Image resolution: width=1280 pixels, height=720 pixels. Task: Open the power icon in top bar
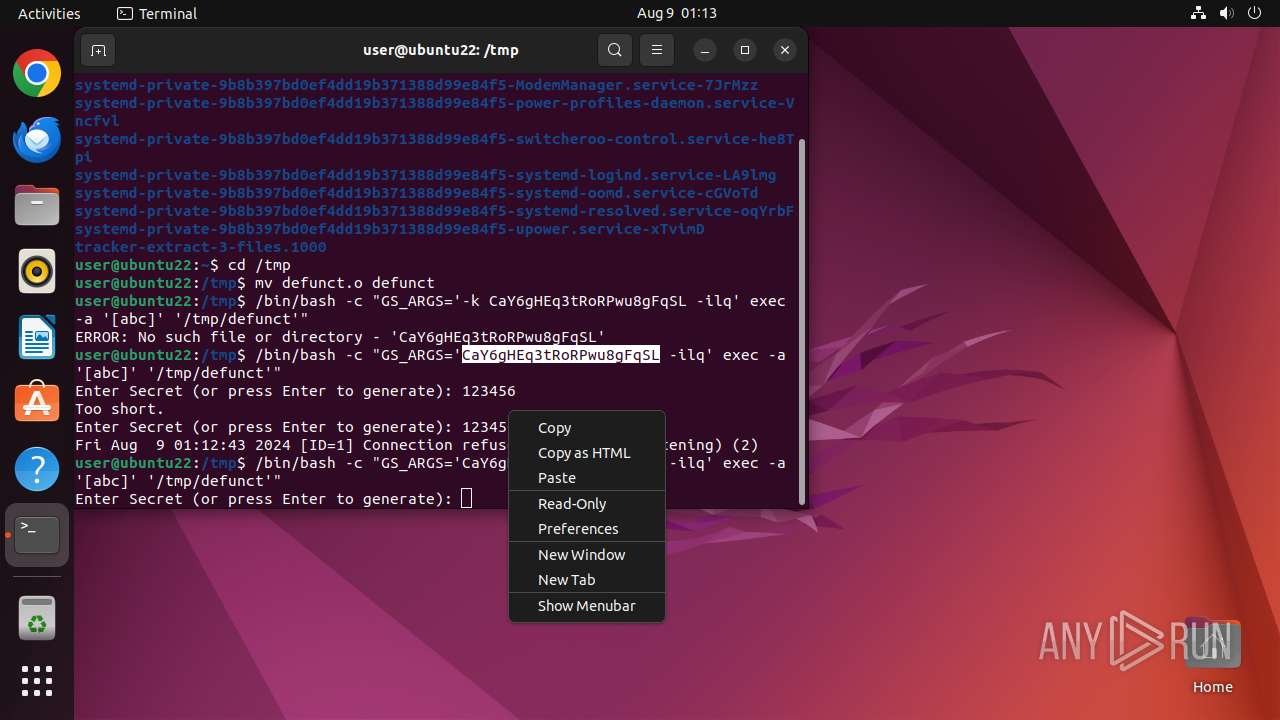1255,13
